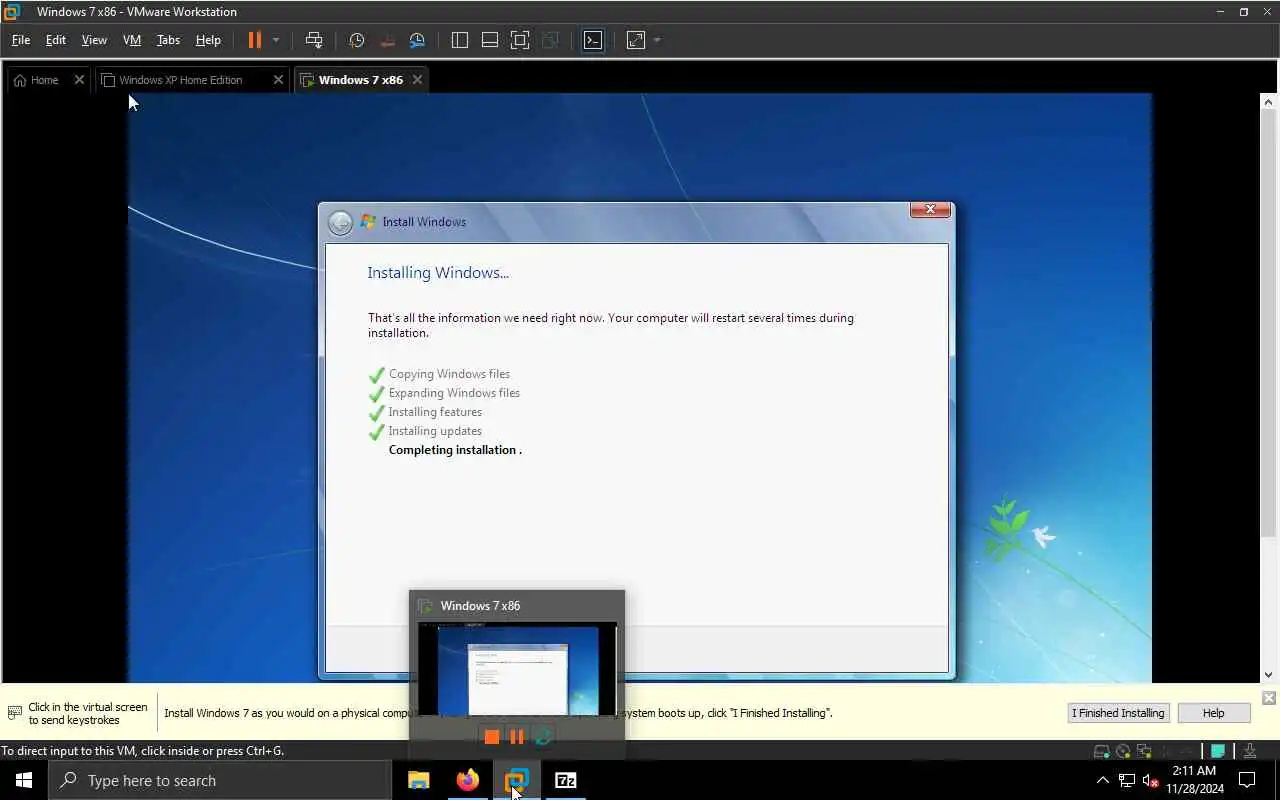Open the console view icon
Image resolution: width=1280 pixels, height=800 pixels.
[593, 40]
